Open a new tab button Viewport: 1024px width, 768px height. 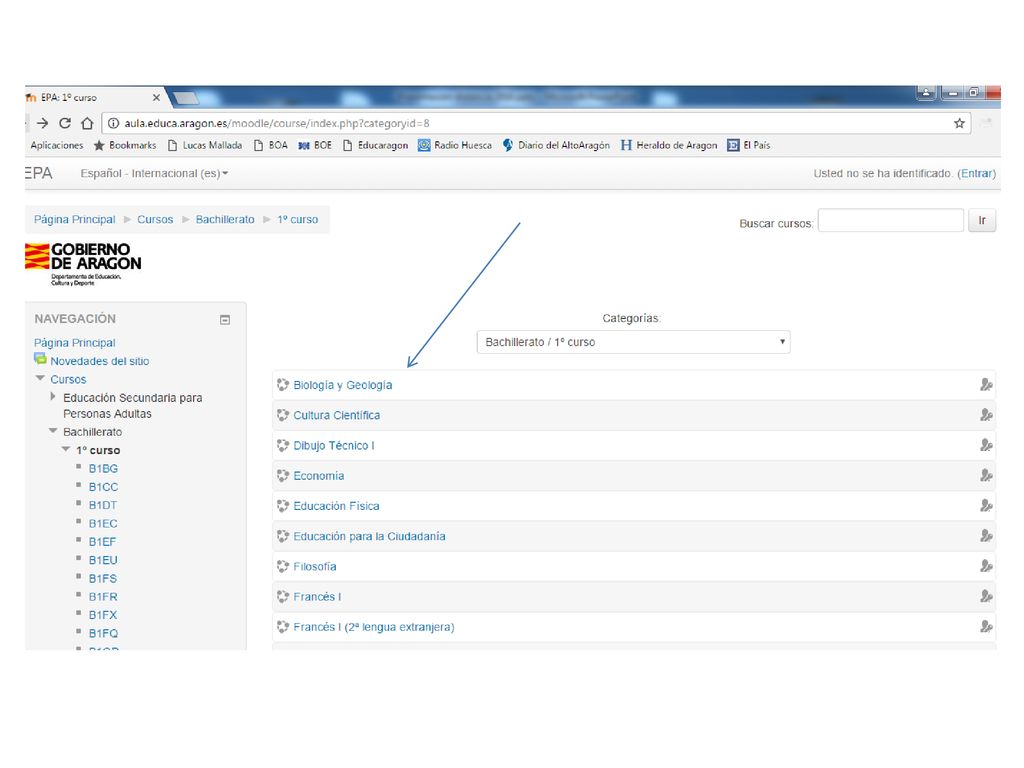[185, 99]
